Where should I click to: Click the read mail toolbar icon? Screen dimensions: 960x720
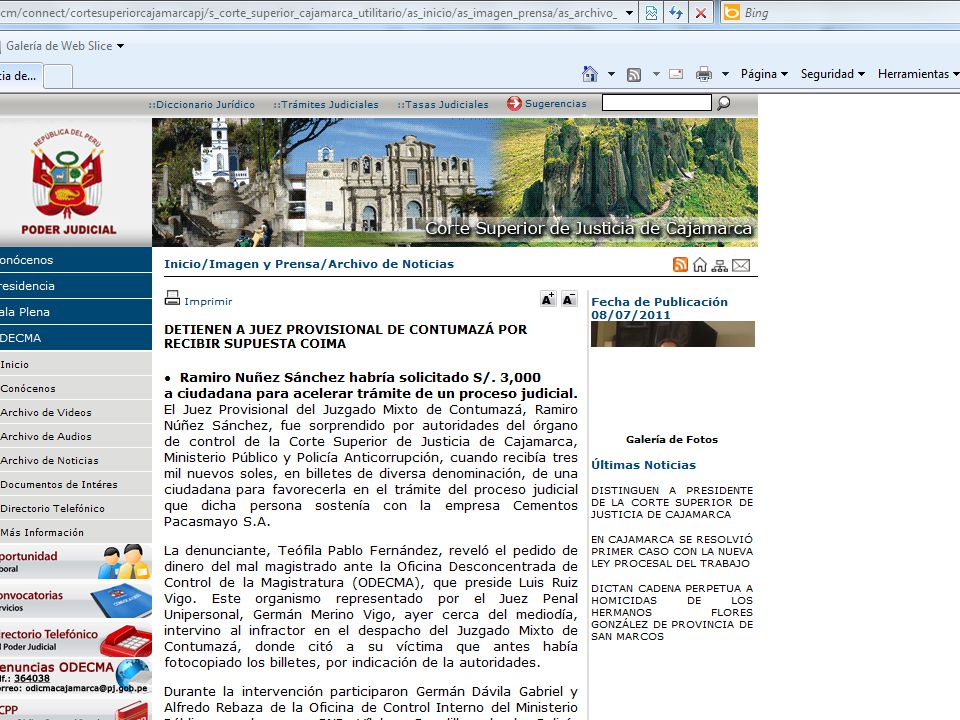pos(676,74)
